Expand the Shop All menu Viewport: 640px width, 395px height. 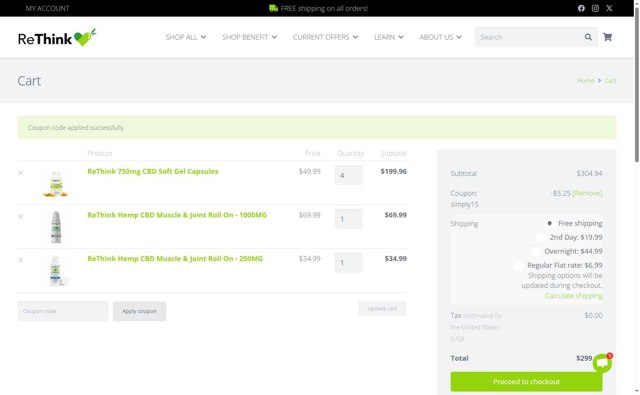[x=186, y=37]
